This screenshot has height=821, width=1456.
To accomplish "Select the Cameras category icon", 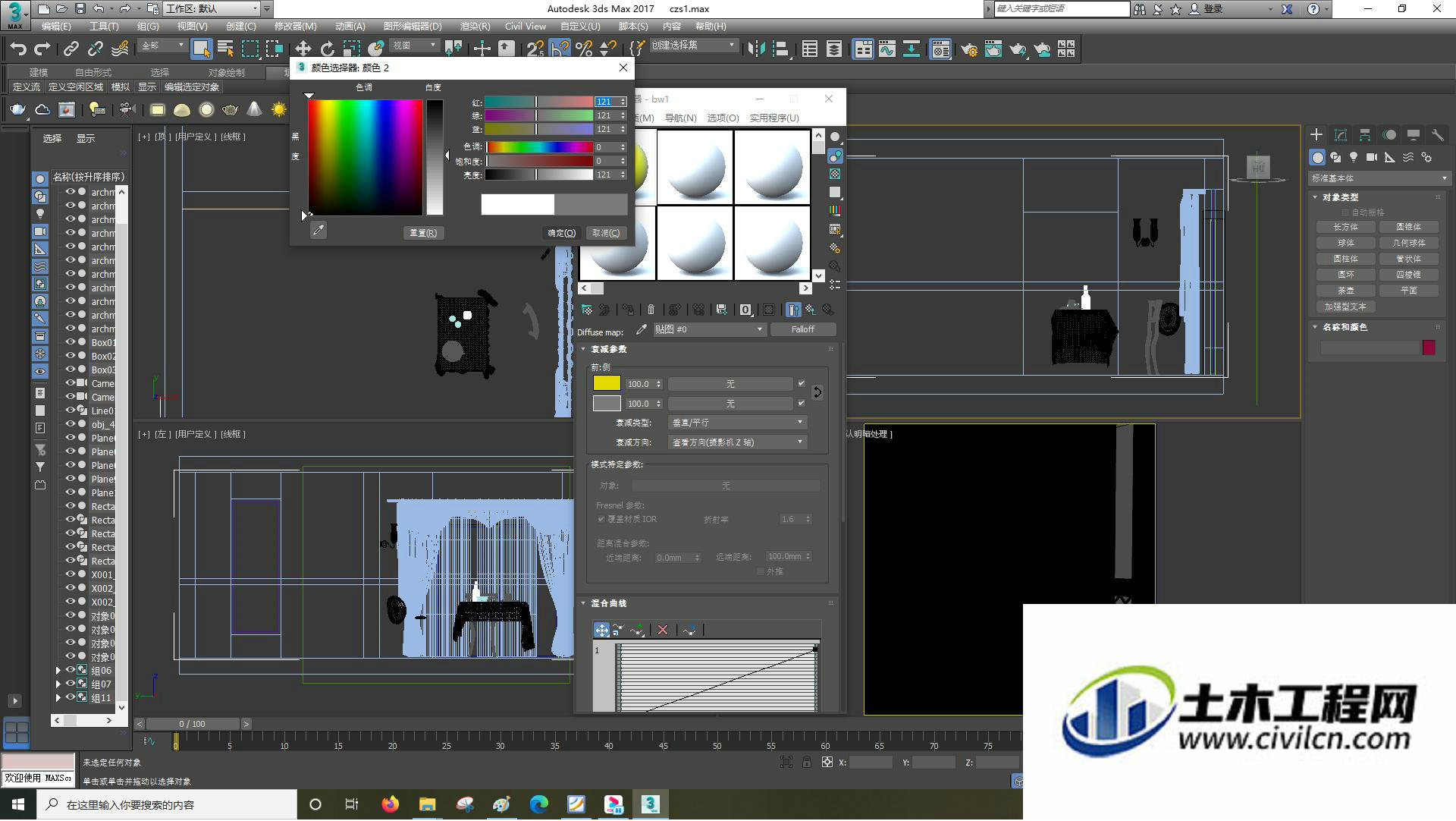I will click(1372, 158).
